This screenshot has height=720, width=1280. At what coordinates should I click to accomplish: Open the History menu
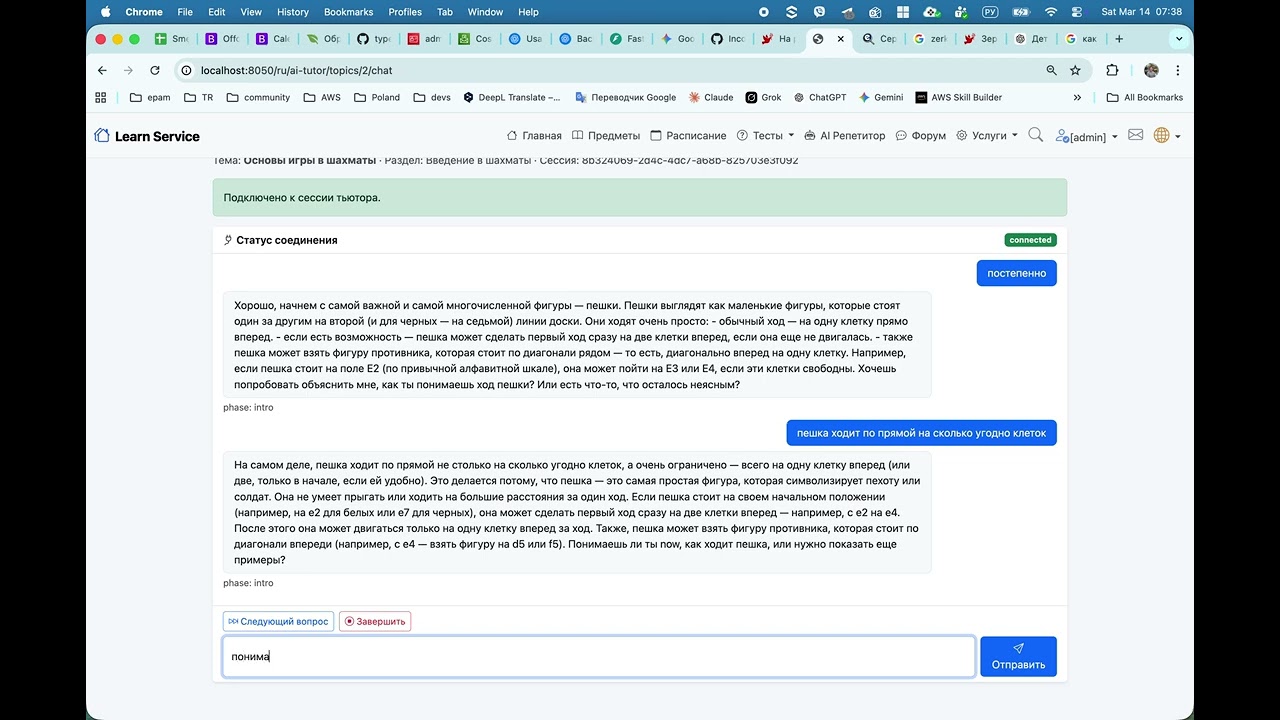coord(293,12)
